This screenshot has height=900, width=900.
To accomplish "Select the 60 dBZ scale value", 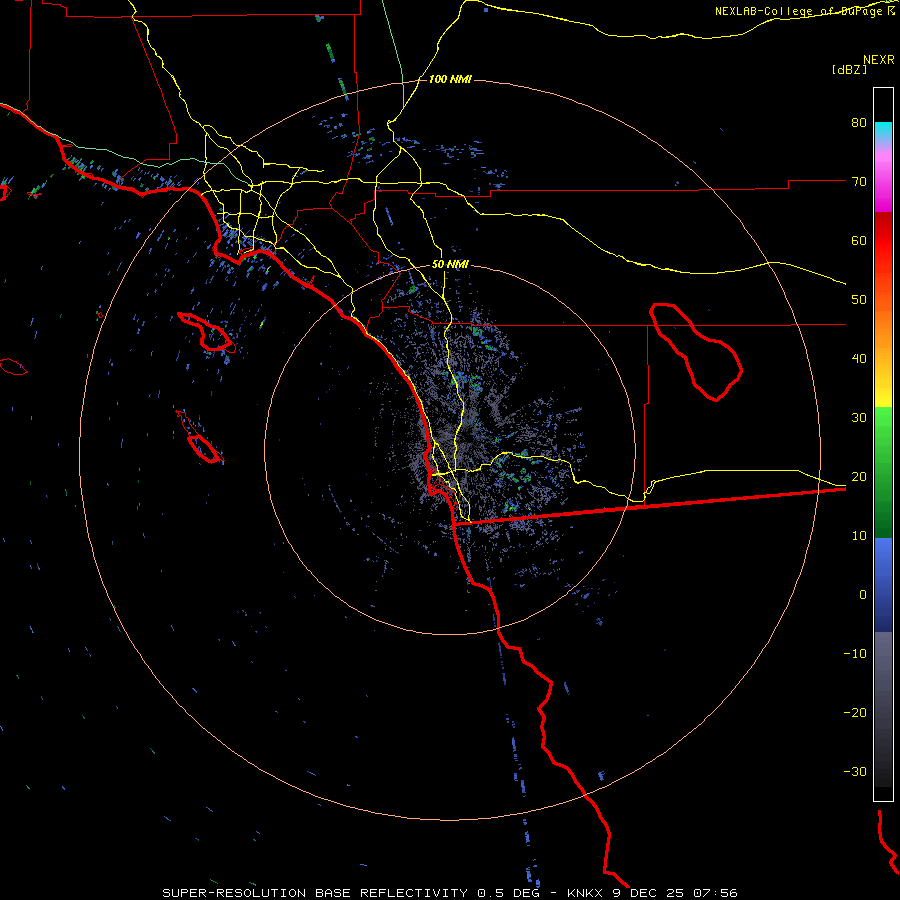I will (859, 240).
